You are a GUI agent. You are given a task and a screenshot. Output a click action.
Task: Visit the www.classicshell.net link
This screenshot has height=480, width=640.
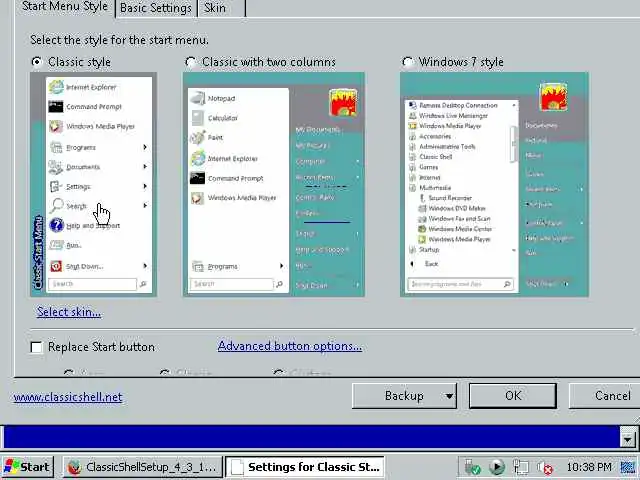point(68,397)
